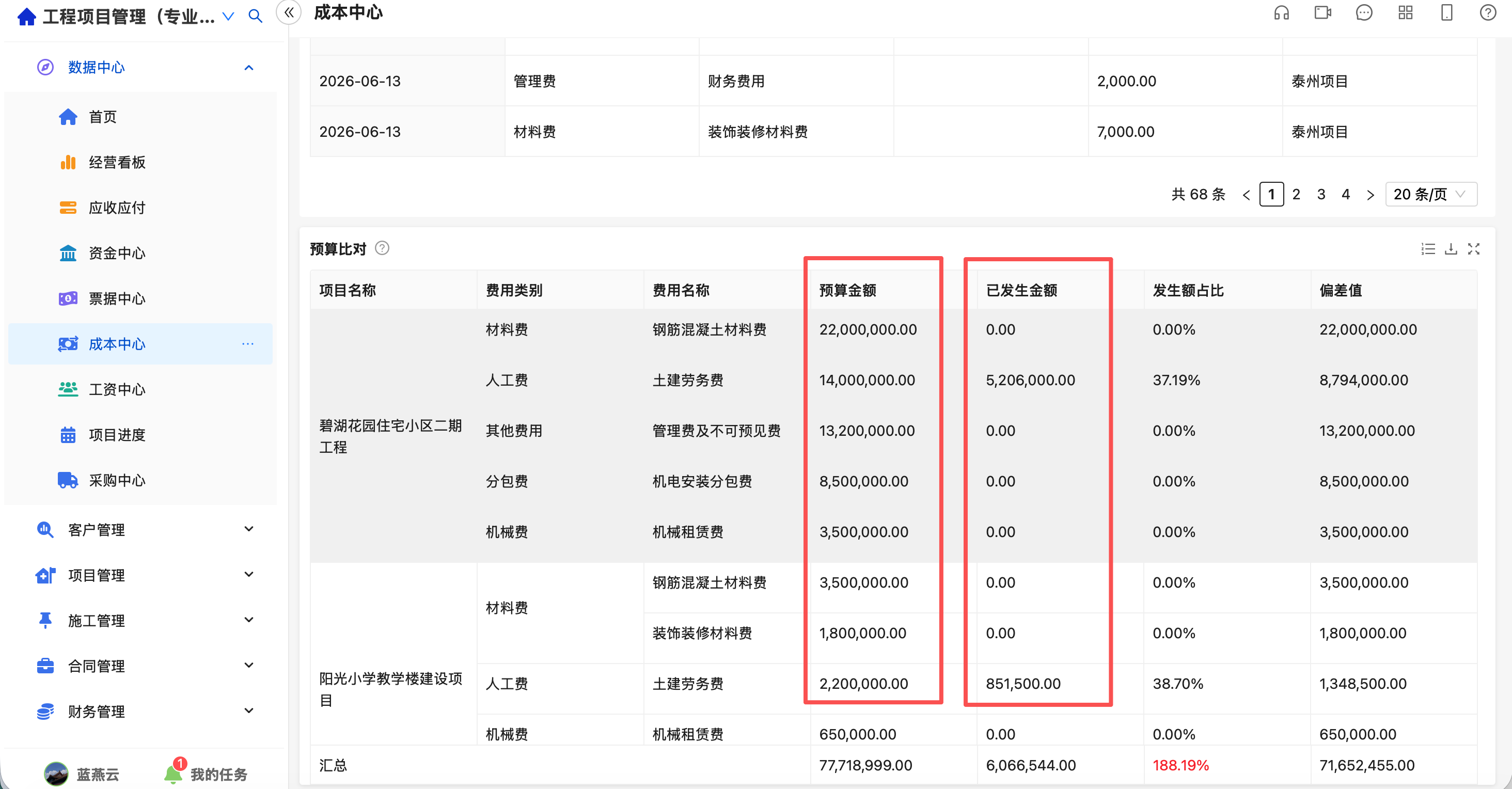Click the home icon beside 工程项目管理
The height and width of the screenshot is (789, 1512).
click(x=27, y=17)
